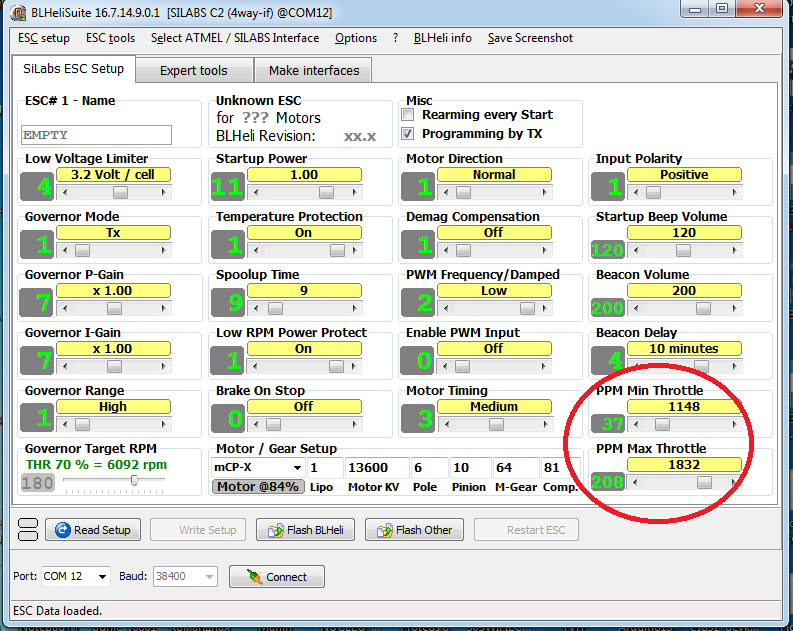The height and width of the screenshot is (631, 793).
Task: Decrease Startup Power with left arrow
Action: [256, 192]
